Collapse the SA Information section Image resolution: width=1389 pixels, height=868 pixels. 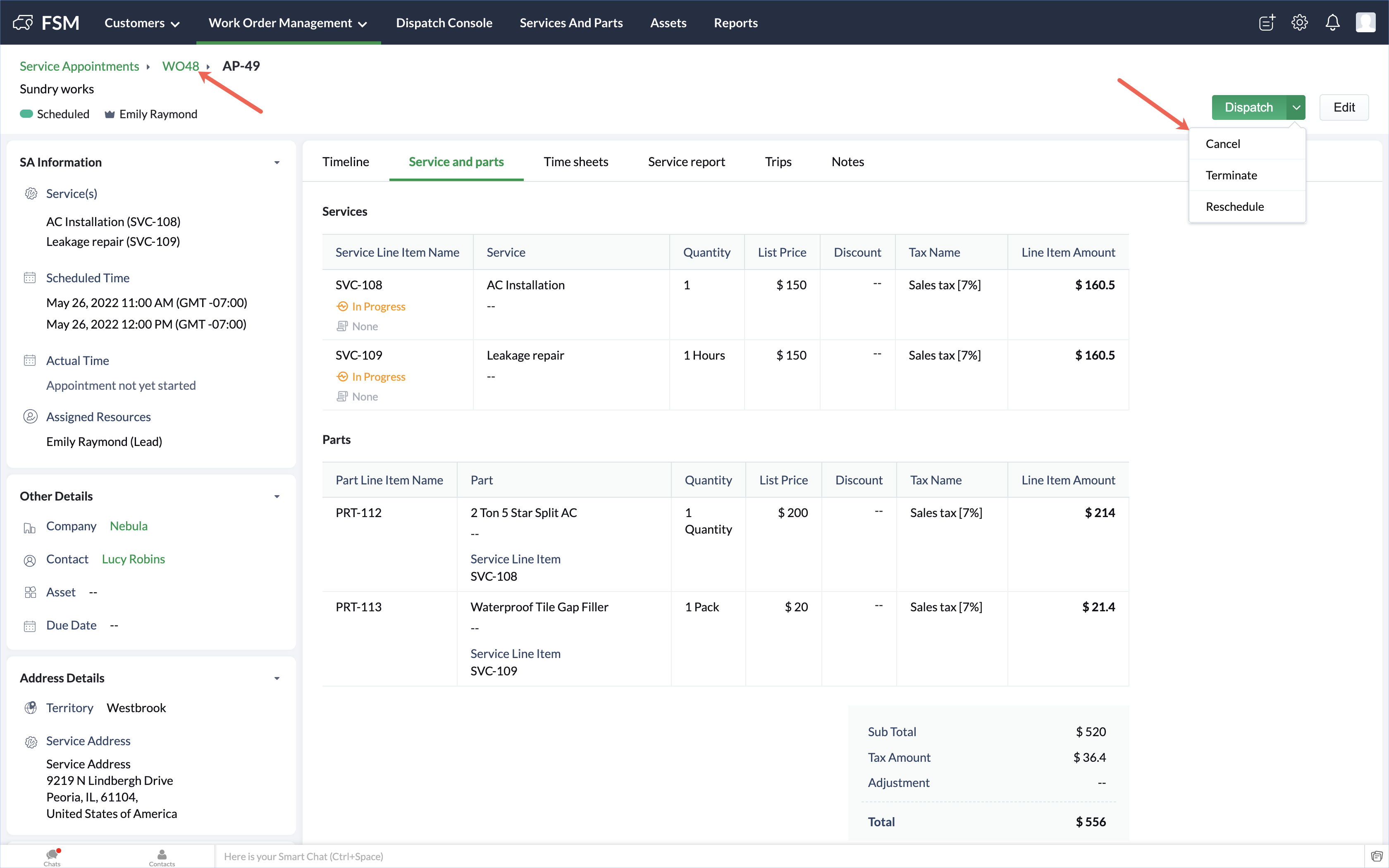[x=277, y=162]
